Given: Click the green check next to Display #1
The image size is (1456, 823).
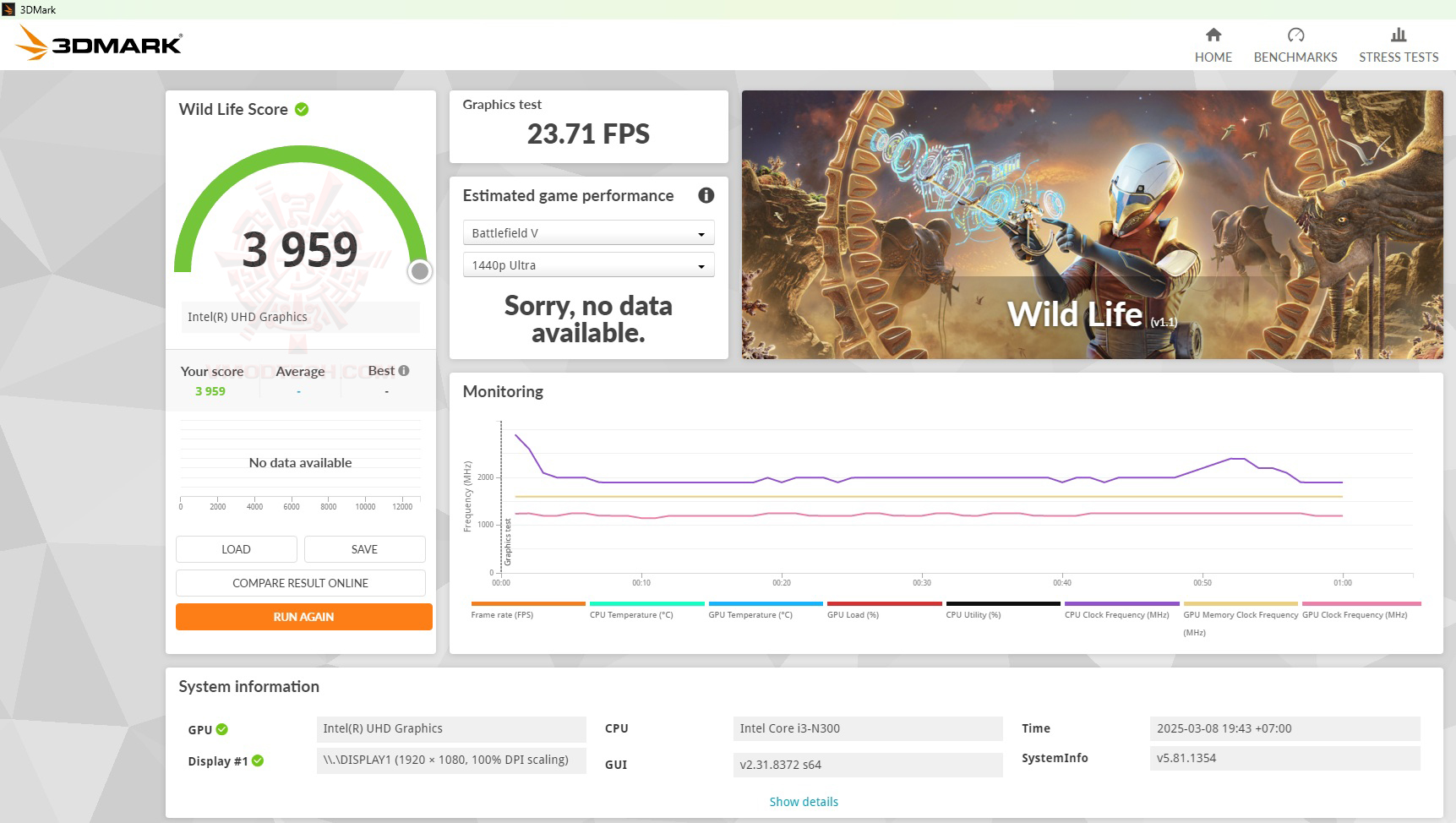Looking at the screenshot, I should pos(258,760).
